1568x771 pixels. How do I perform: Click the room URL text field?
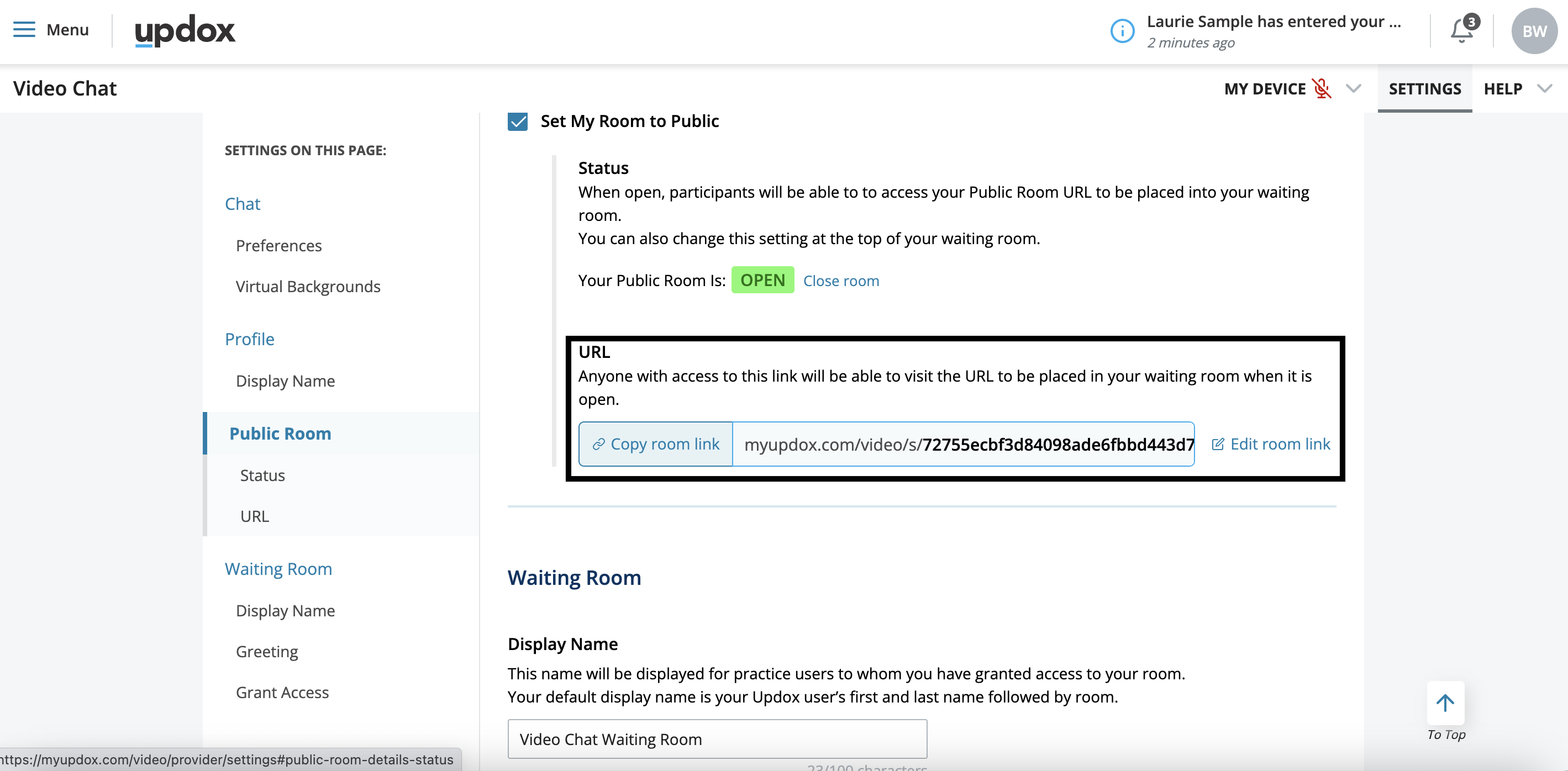pos(963,444)
